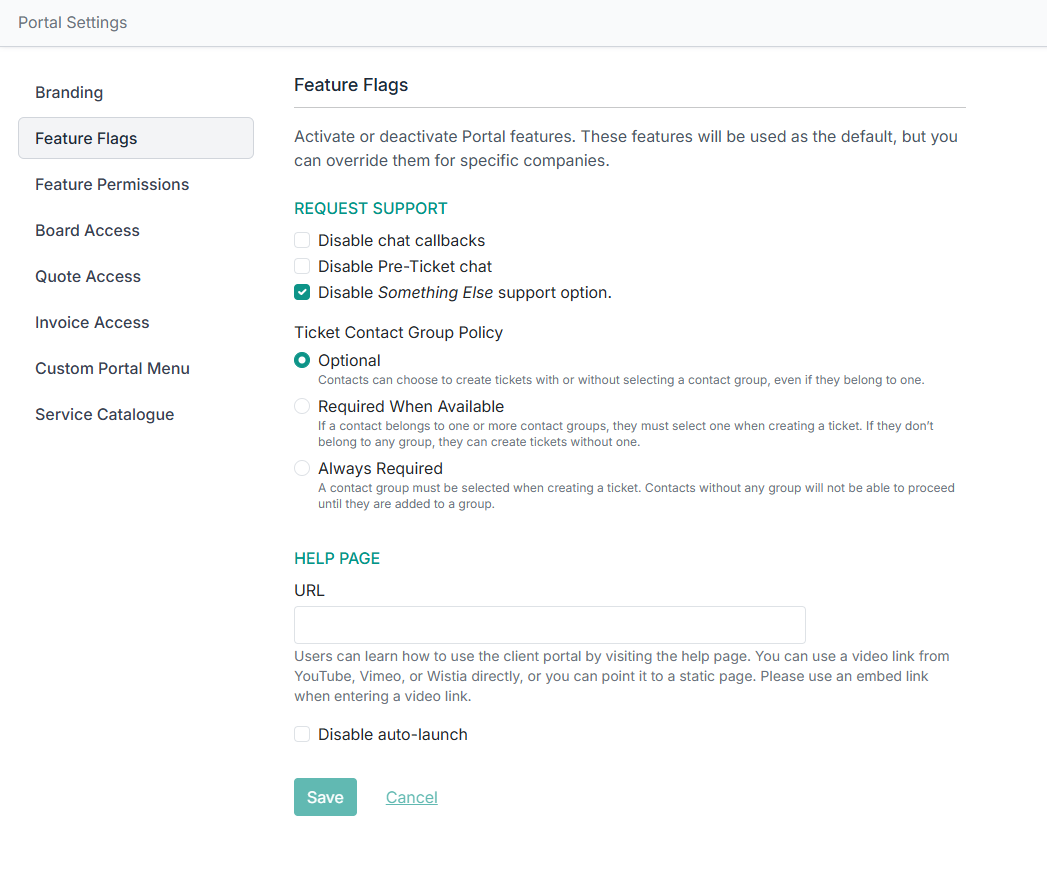Click the Feature Flags page heading
Viewport: 1047px width, 871px height.
coord(351,85)
